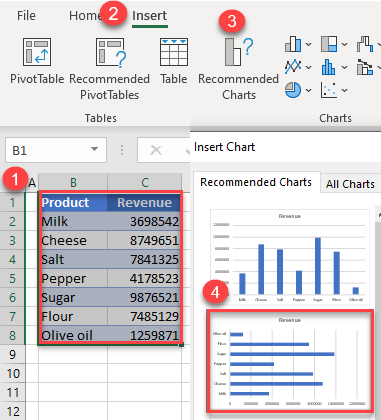Expand the Name Box dropdown arrow

tap(95, 149)
